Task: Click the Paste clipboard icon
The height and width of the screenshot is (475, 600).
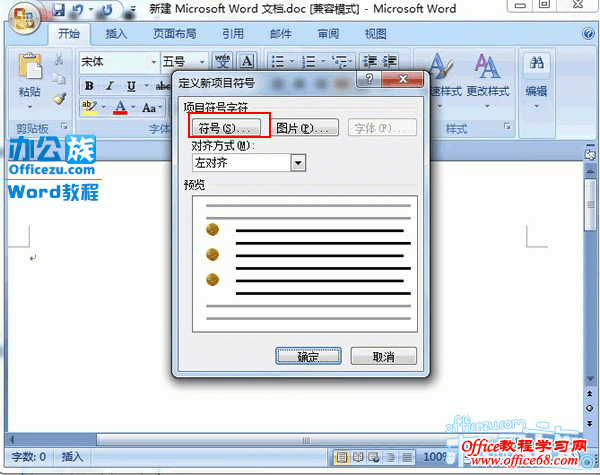Action: [30, 66]
